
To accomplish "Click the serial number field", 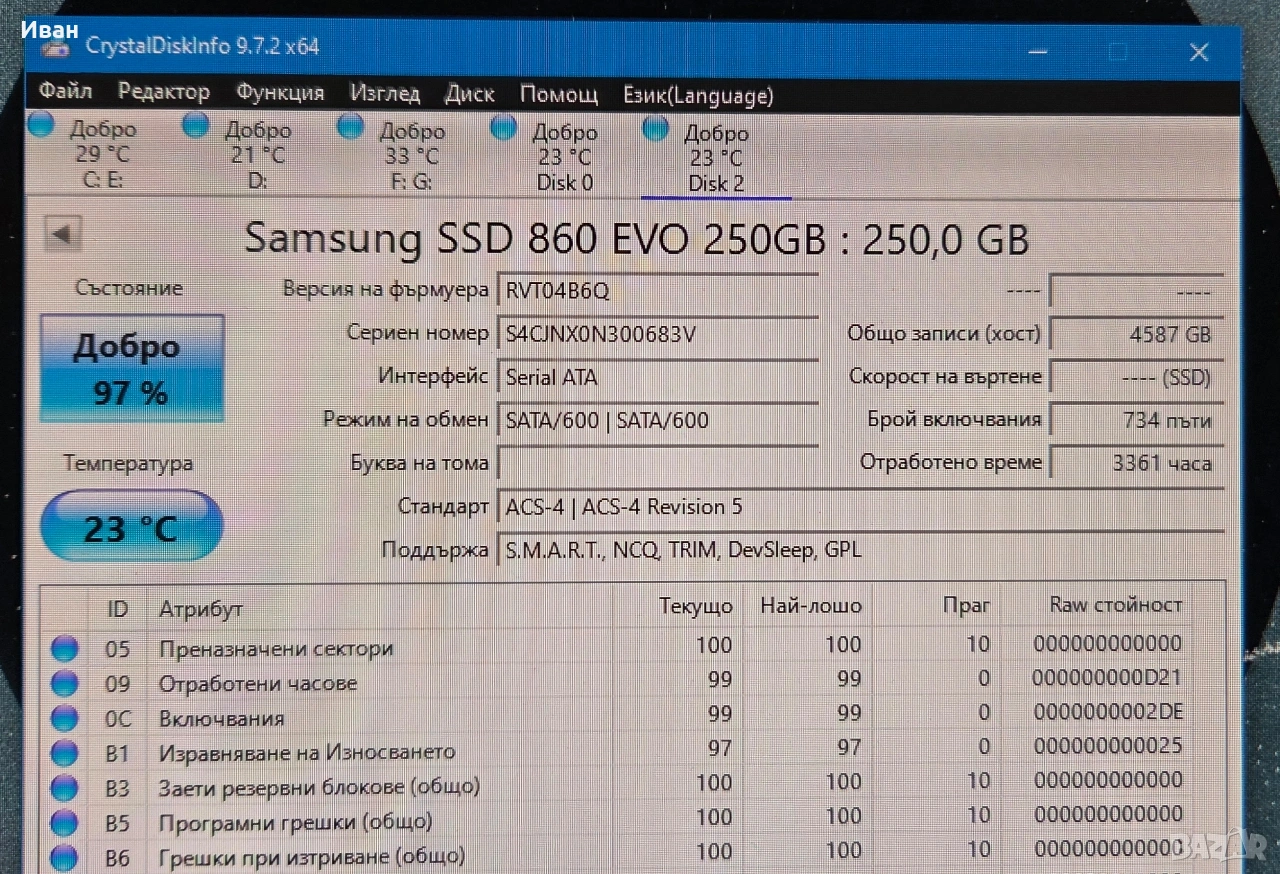I will (657, 334).
